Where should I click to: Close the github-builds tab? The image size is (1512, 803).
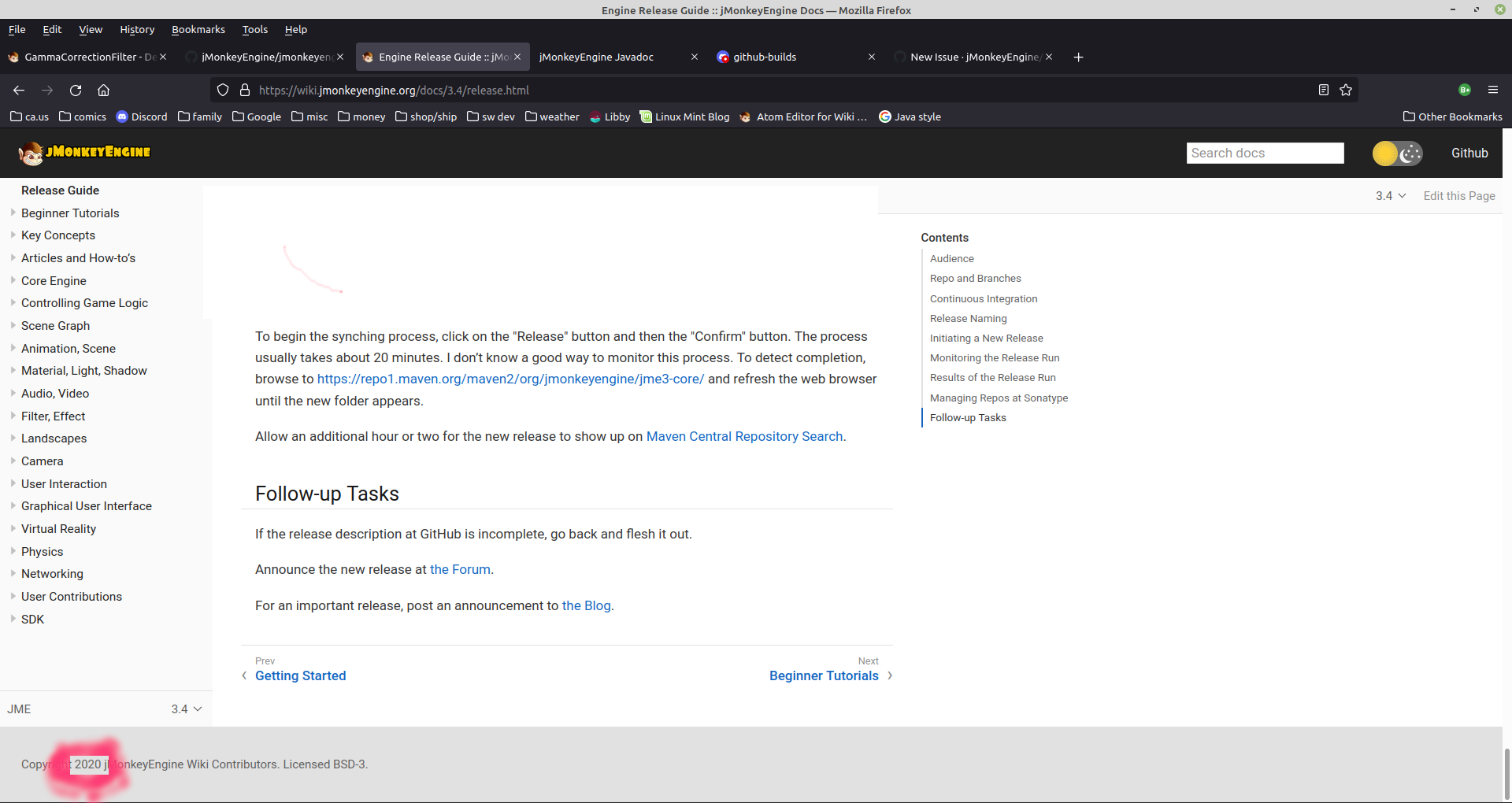(872, 57)
